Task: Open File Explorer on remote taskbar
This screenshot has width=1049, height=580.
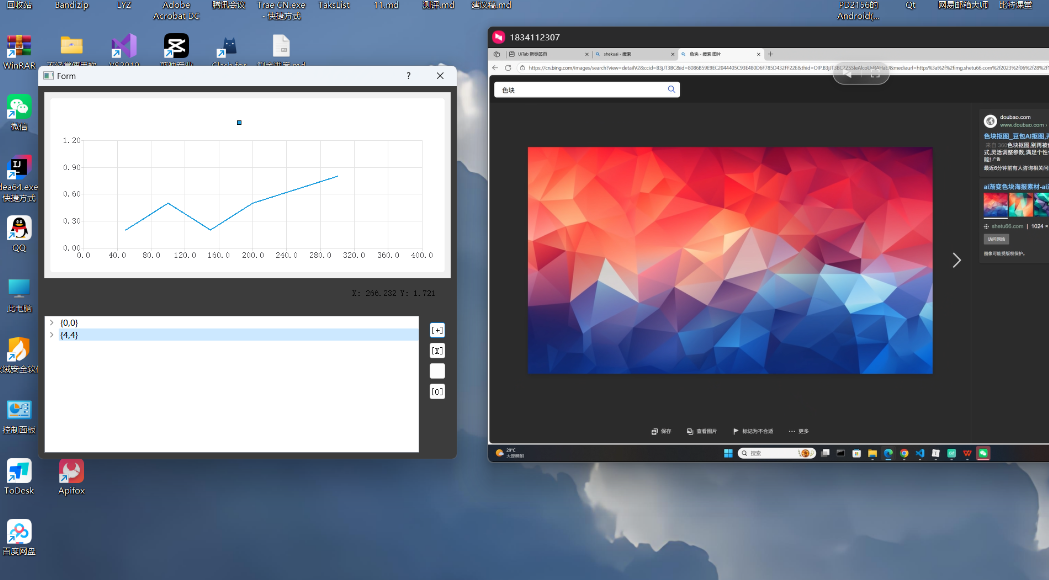Action: (x=872, y=454)
